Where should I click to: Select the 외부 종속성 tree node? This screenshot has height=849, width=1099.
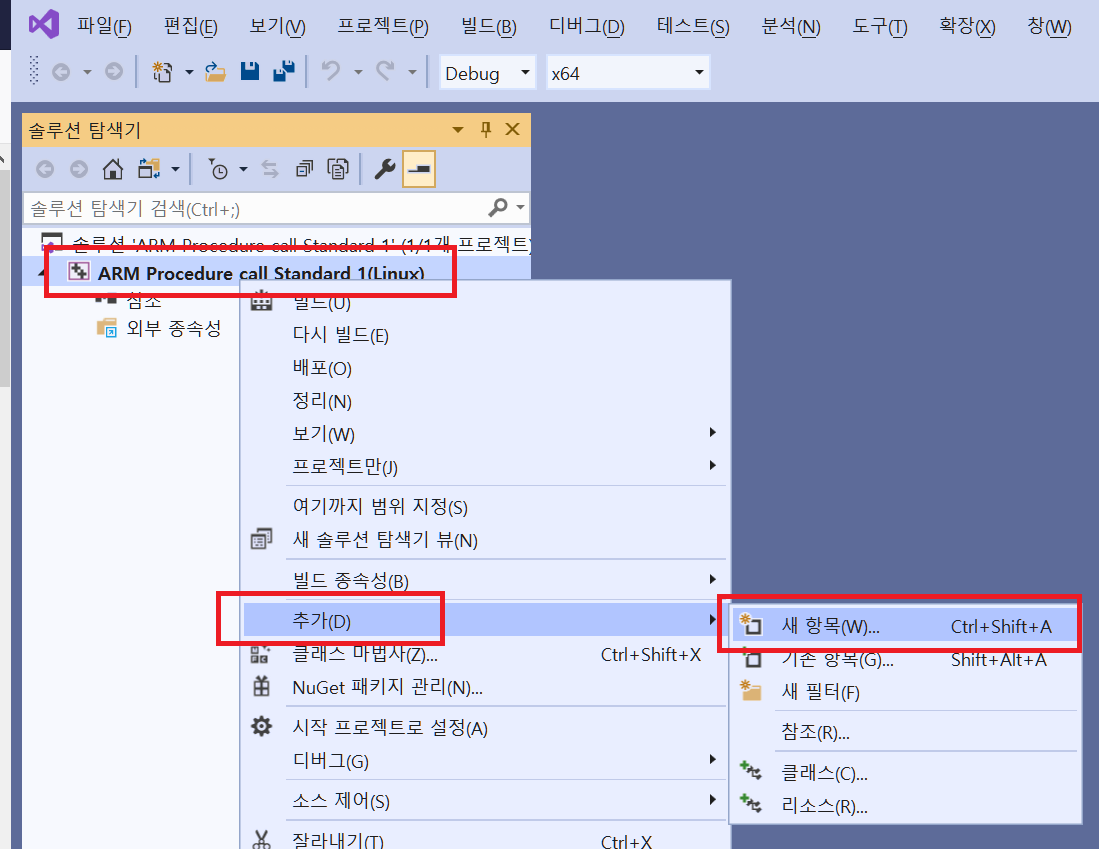[173, 328]
